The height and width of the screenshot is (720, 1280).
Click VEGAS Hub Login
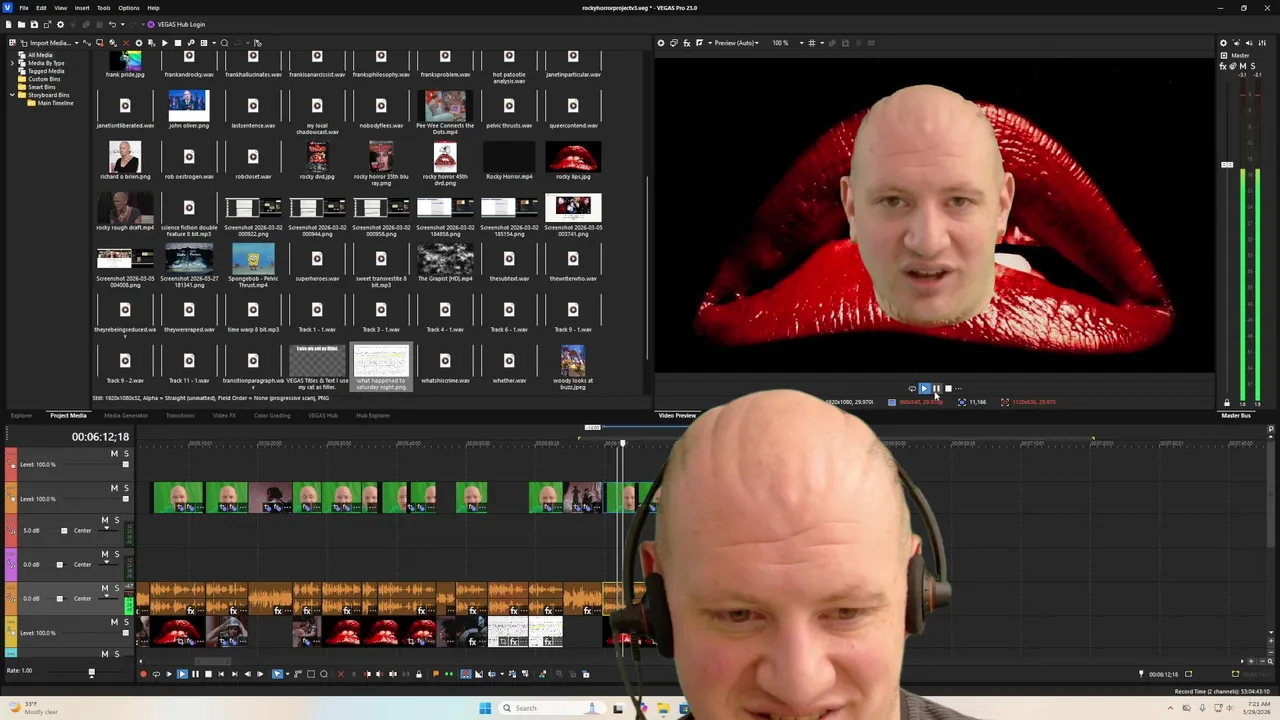[176, 24]
